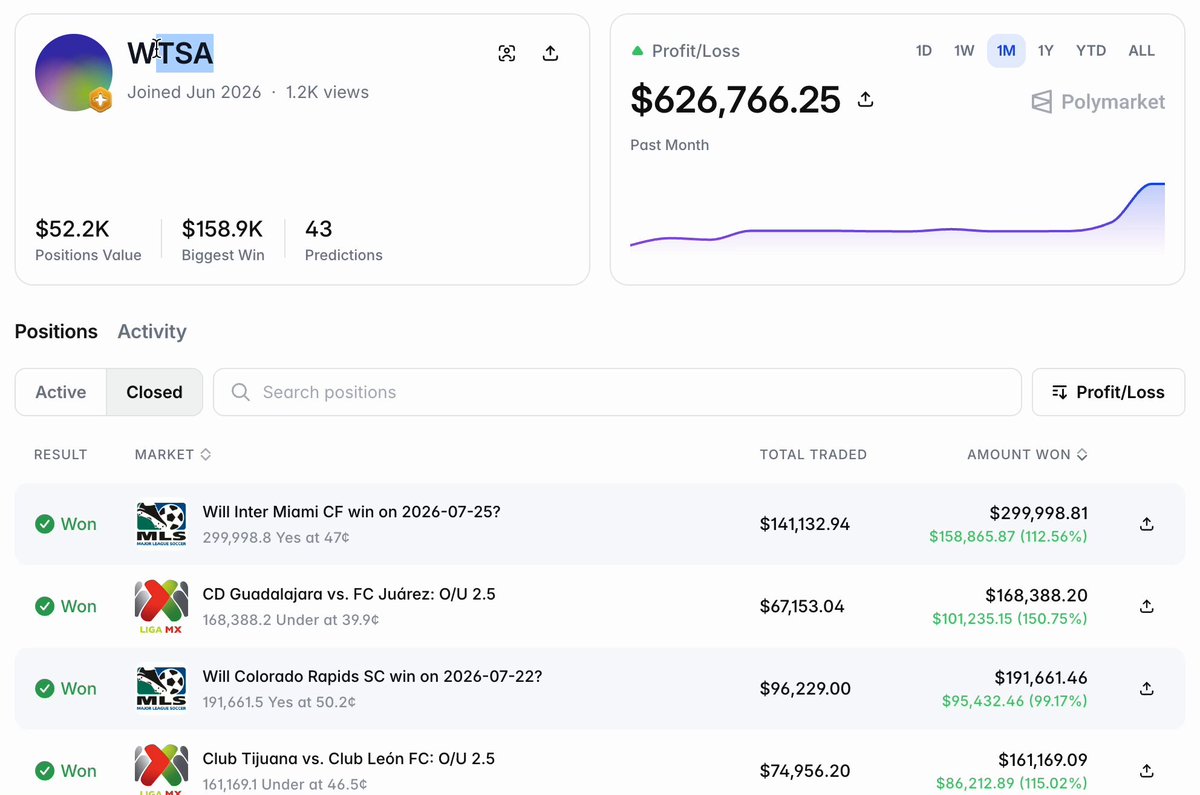Click the magnifier icon in the search box
The width and height of the screenshot is (1200, 795).
pyautogui.click(x=240, y=392)
